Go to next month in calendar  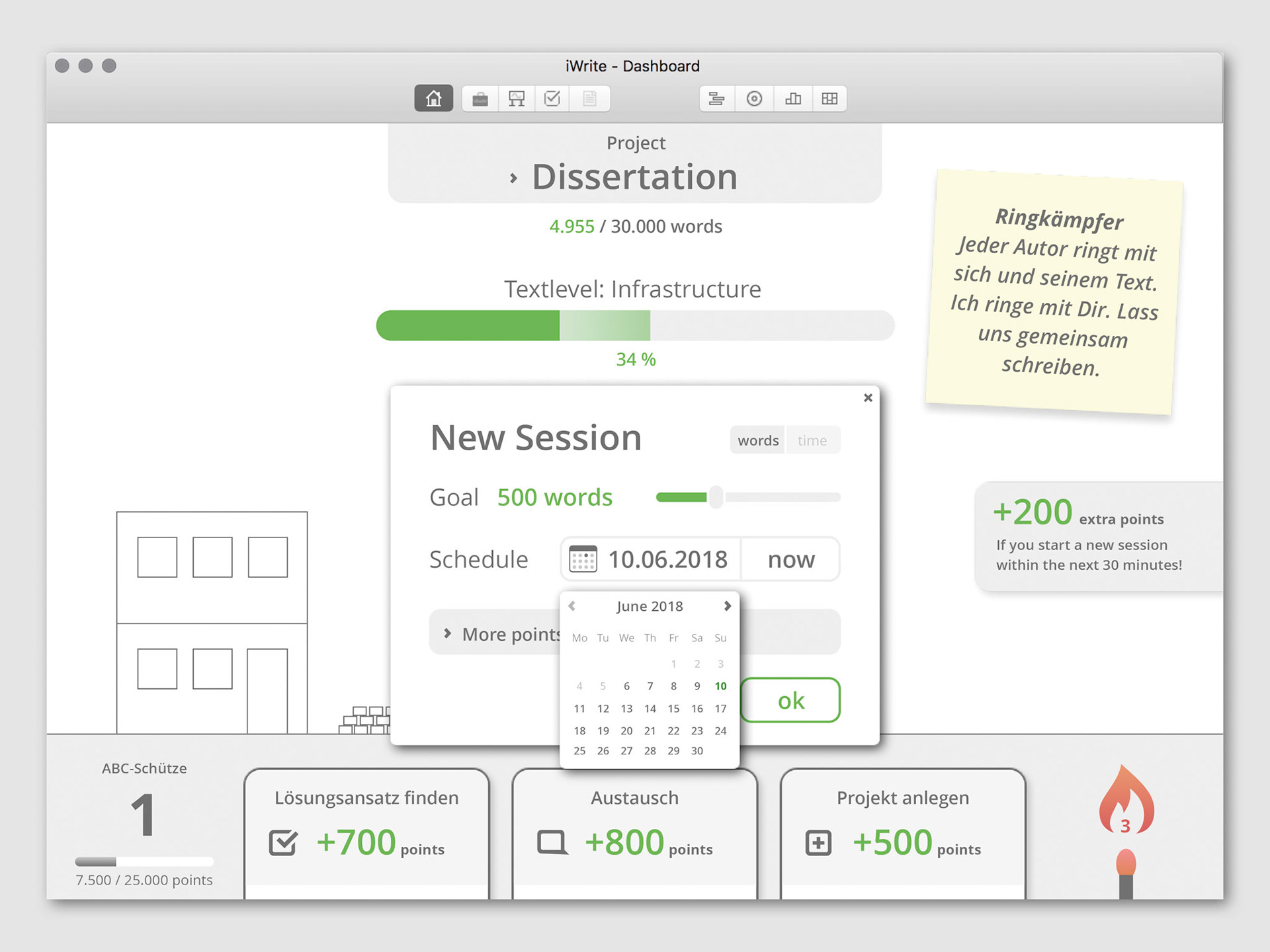(727, 606)
